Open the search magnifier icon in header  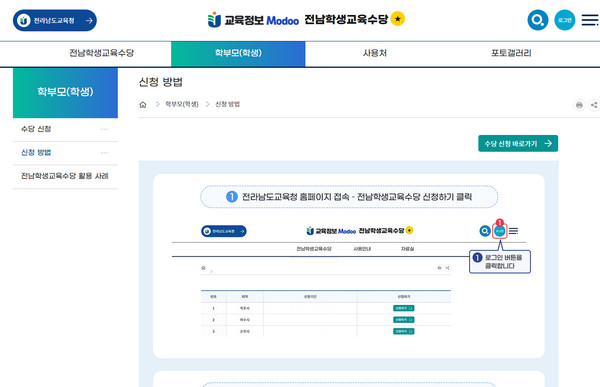click(538, 20)
